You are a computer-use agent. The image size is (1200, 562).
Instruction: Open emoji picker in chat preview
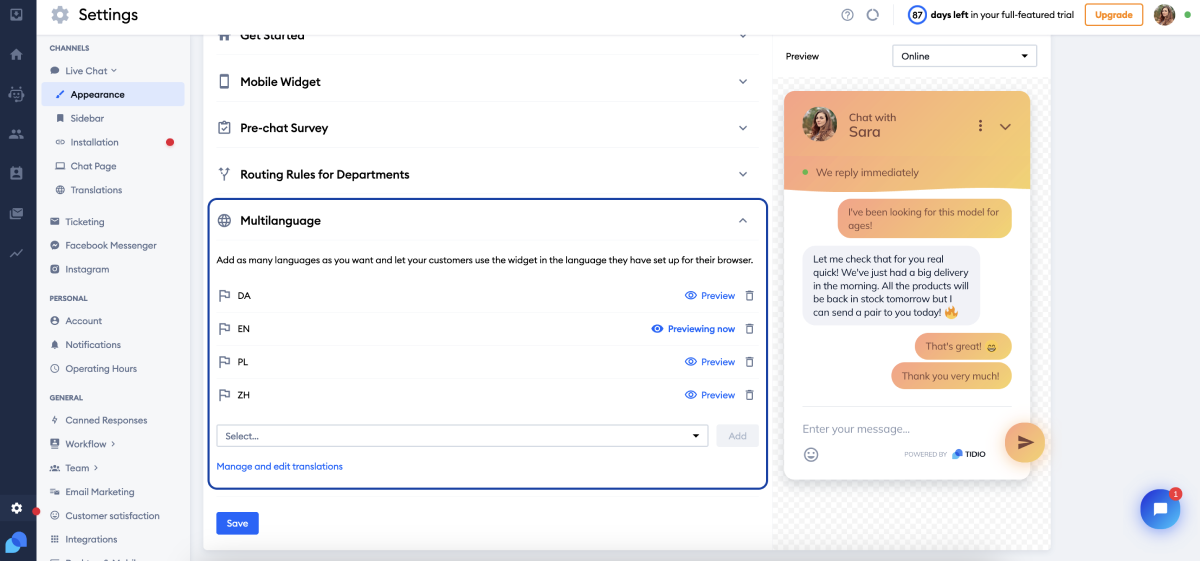tap(811, 454)
